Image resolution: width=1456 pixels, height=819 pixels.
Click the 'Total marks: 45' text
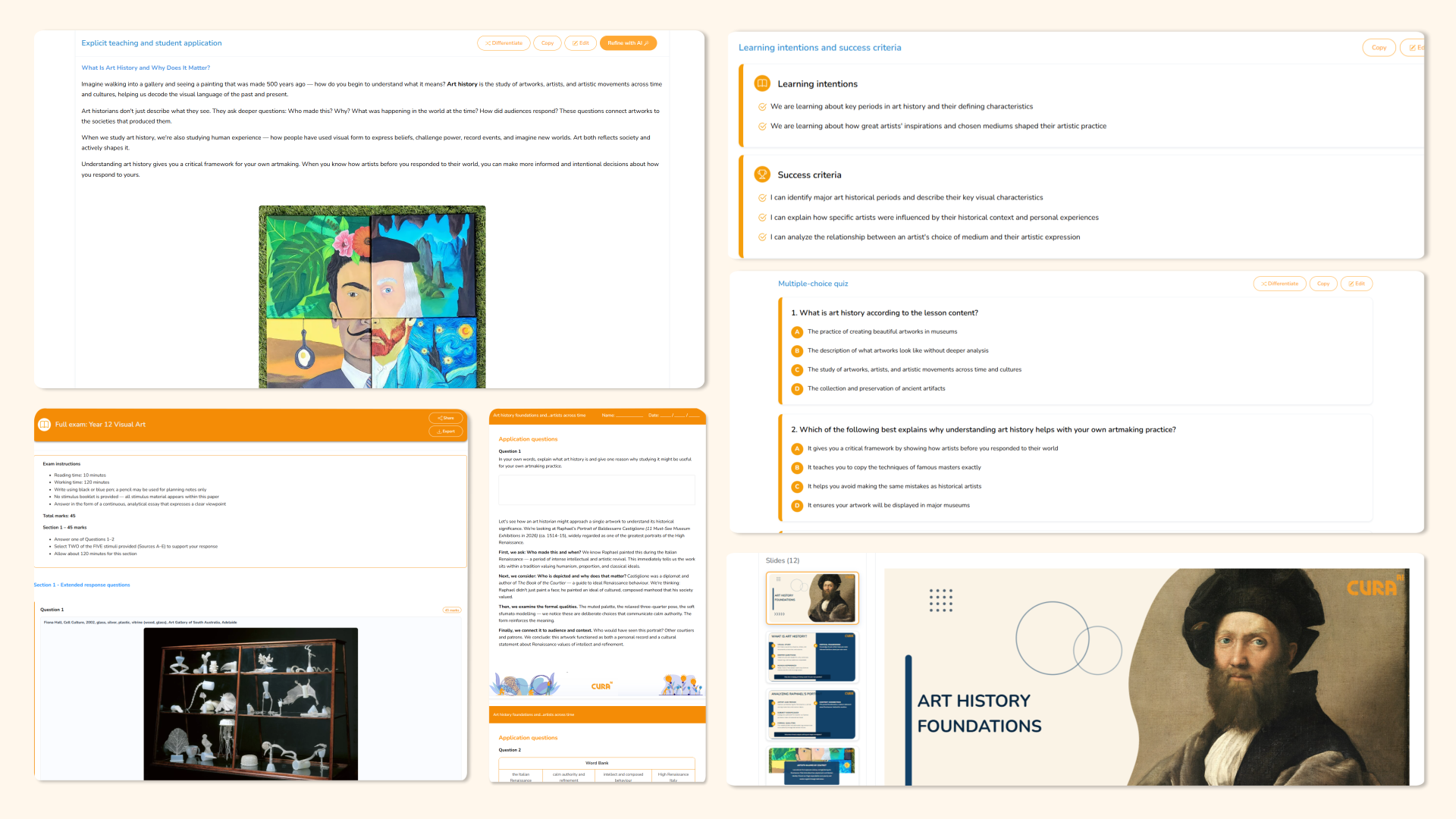[59, 516]
